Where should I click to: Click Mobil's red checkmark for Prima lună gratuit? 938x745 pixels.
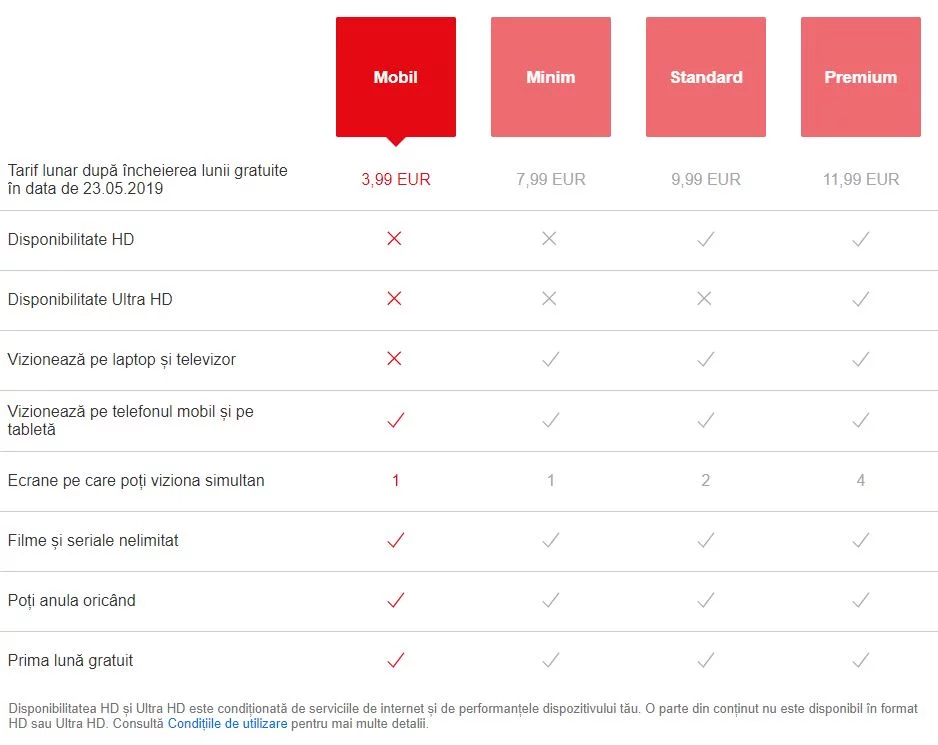[x=395, y=660]
